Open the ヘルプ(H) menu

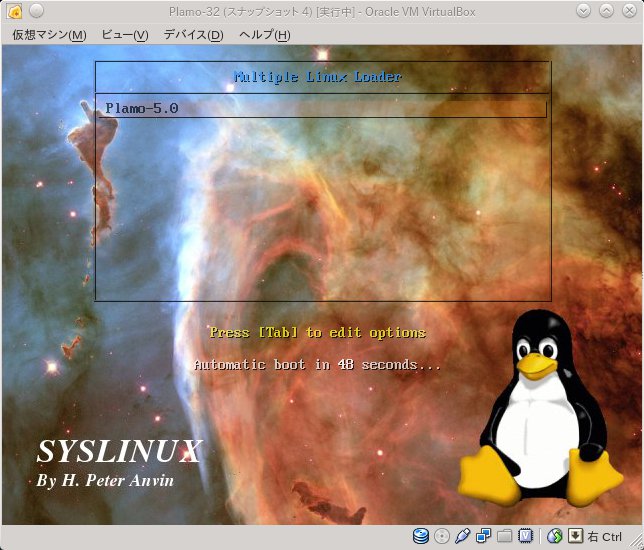tap(264, 35)
